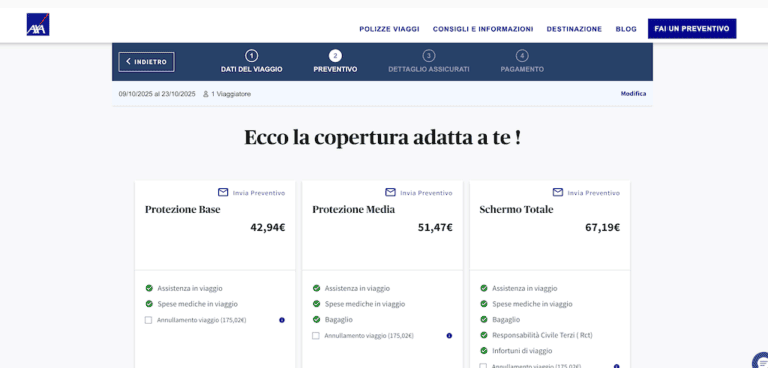Viewport: 768px width, 368px height.
Task: Click the 42,94€ price
Action: coord(267,227)
